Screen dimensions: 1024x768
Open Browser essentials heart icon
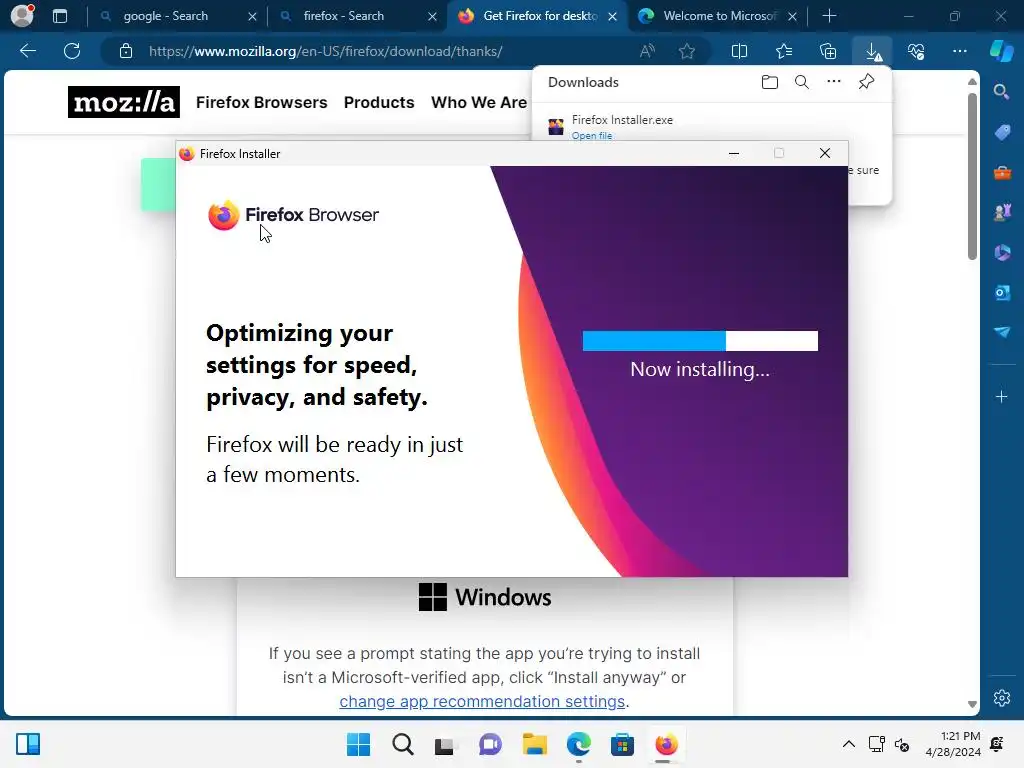coord(916,51)
